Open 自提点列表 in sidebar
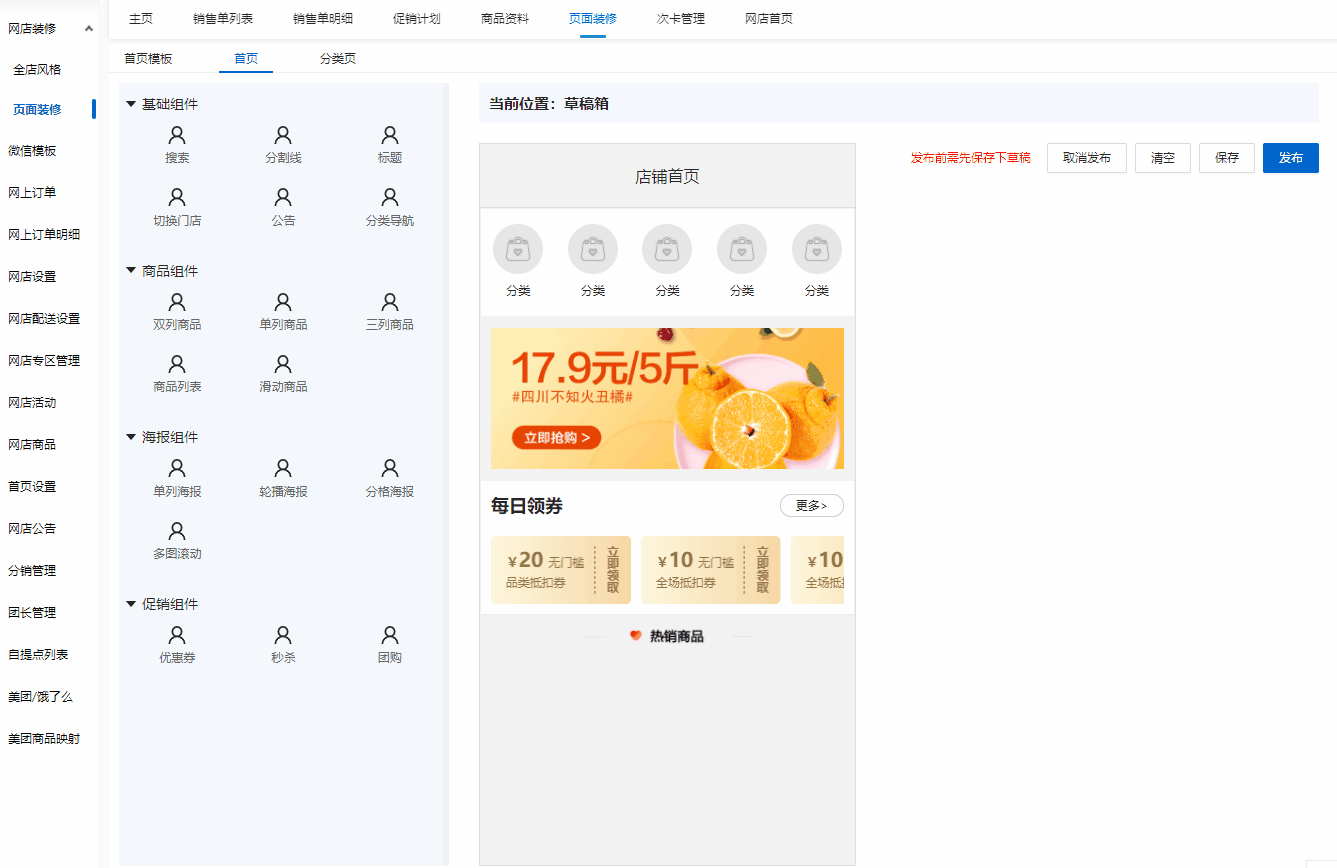The height and width of the screenshot is (868, 1337). click(x=38, y=655)
